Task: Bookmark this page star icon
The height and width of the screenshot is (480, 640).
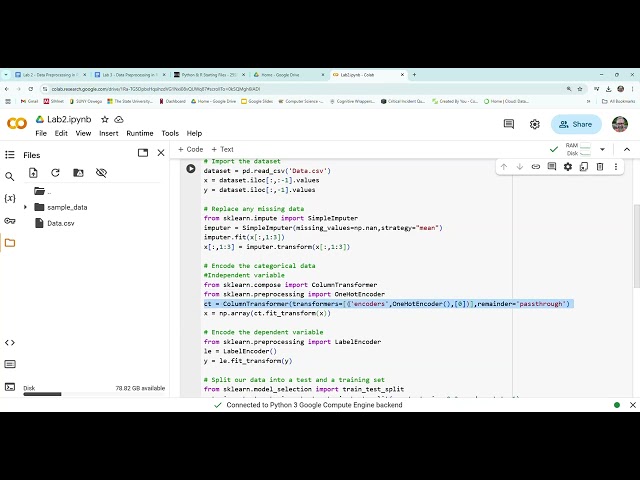Action: pyautogui.click(x=580, y=89)
